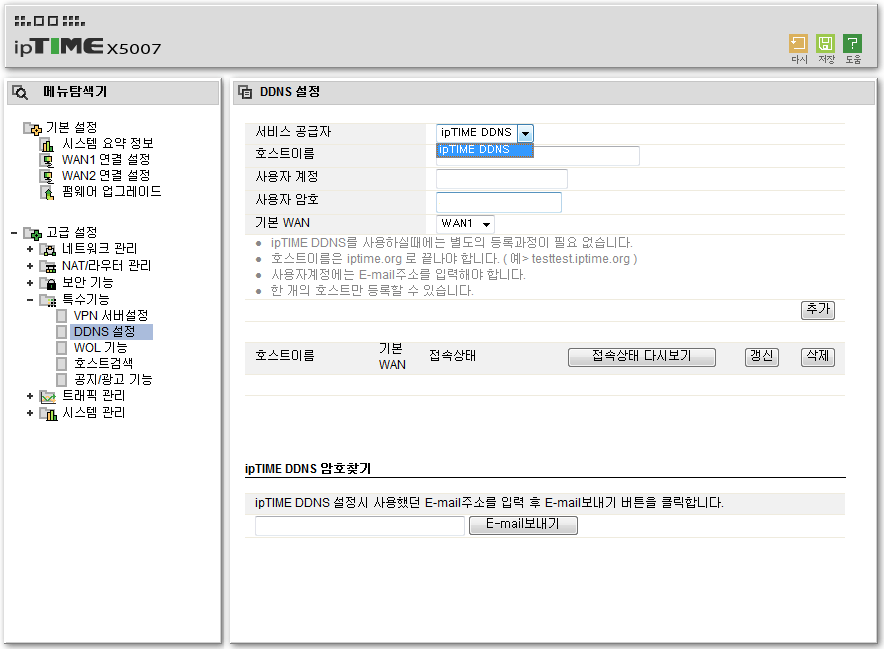This screenshot has width=884, height=649.
Task: Expand the 보안 기능 tree node
Action: click(x=30, y=282)
